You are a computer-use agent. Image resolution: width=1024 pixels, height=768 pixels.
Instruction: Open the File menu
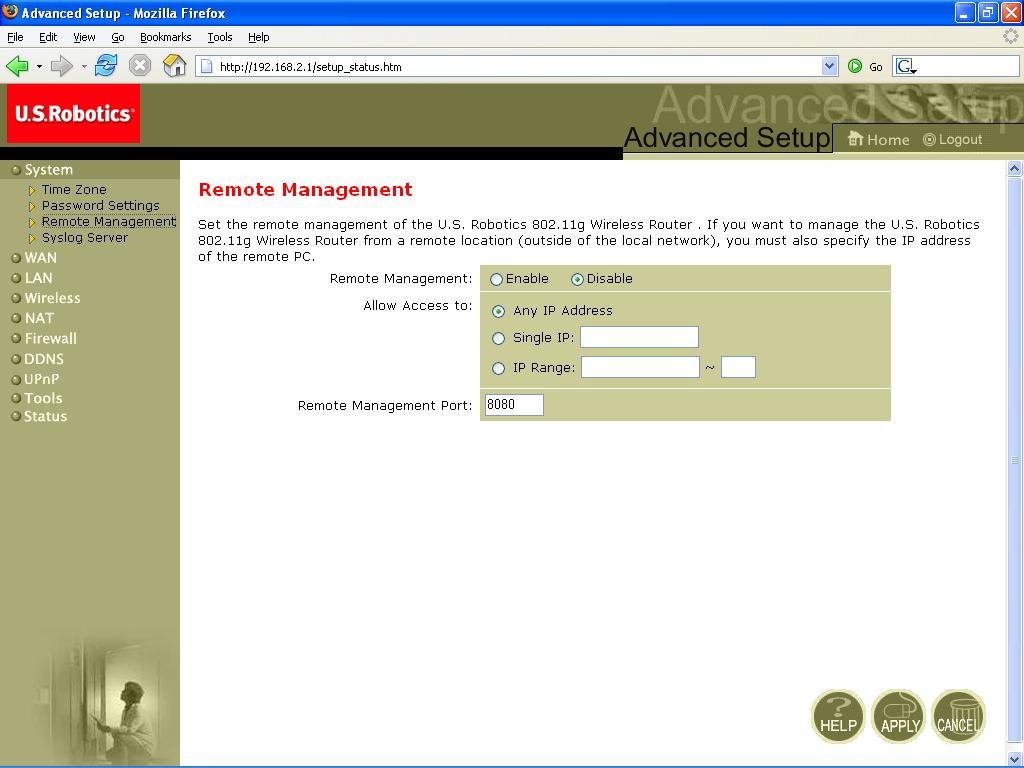point(15,37)
